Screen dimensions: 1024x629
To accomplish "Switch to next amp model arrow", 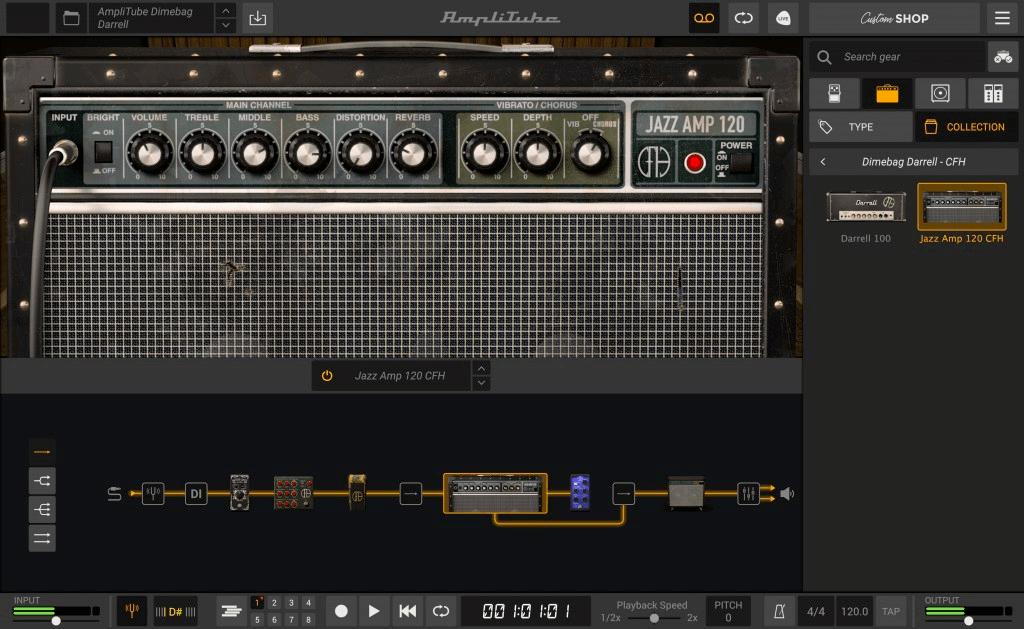I will (481, 383).
